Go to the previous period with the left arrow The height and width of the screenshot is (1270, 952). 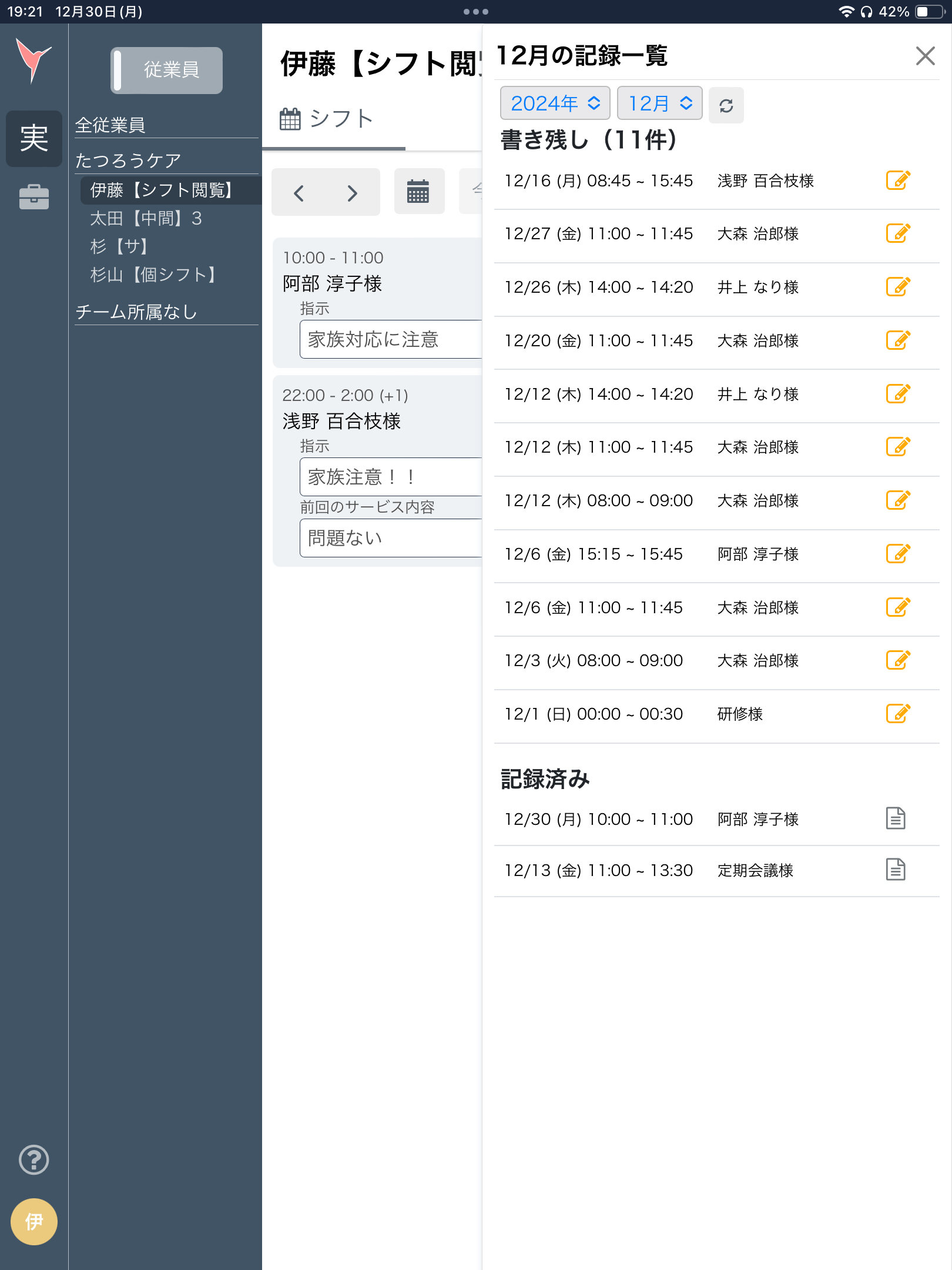tap(299, 192)
